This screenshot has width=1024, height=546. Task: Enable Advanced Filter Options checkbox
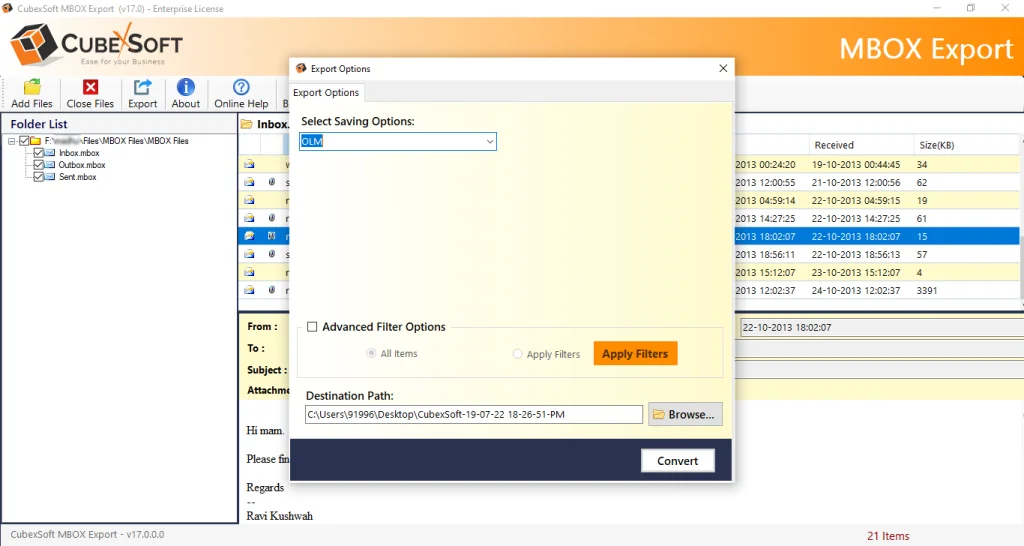pos(312,327)
